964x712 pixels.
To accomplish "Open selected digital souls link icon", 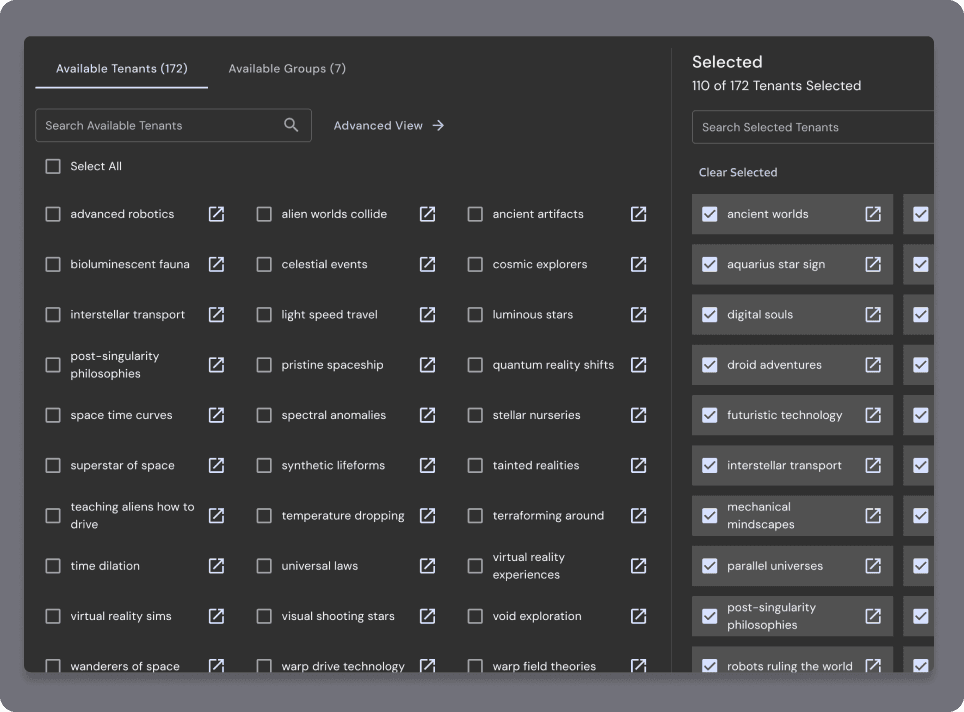I will pos(873,315).
